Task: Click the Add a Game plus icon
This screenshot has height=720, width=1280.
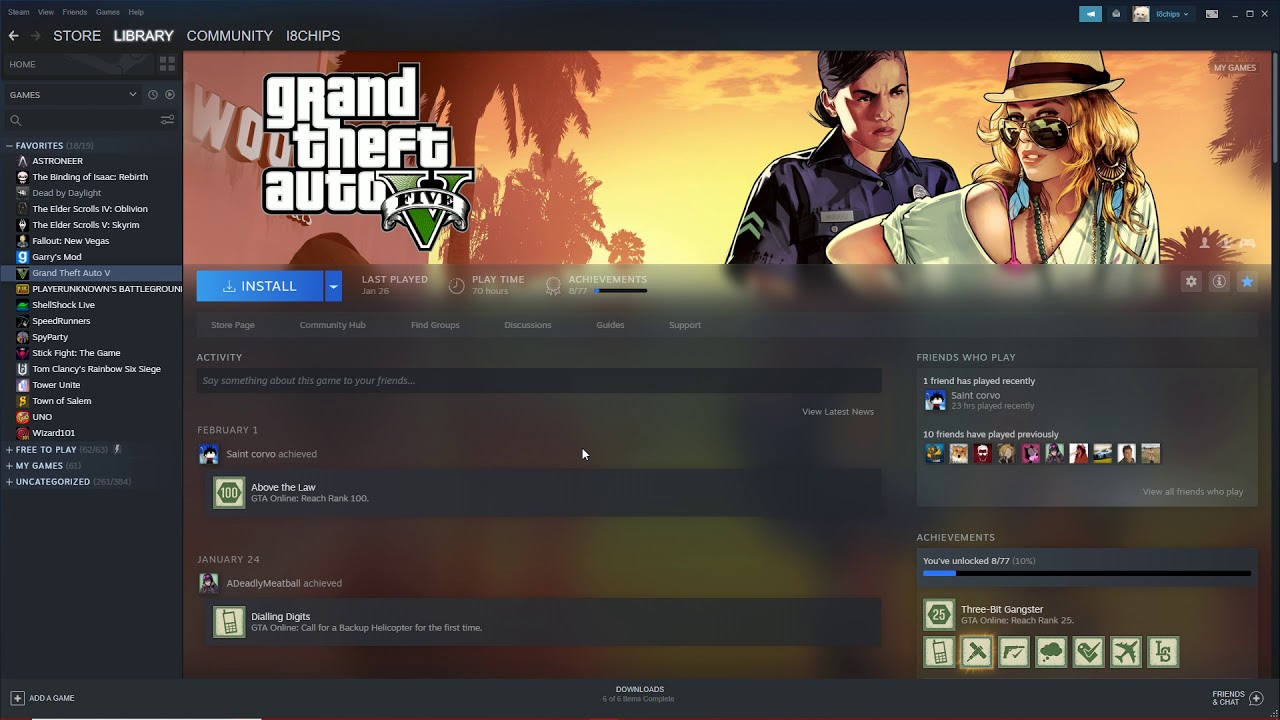Action: pyautogui.click(x=17, y=698)
